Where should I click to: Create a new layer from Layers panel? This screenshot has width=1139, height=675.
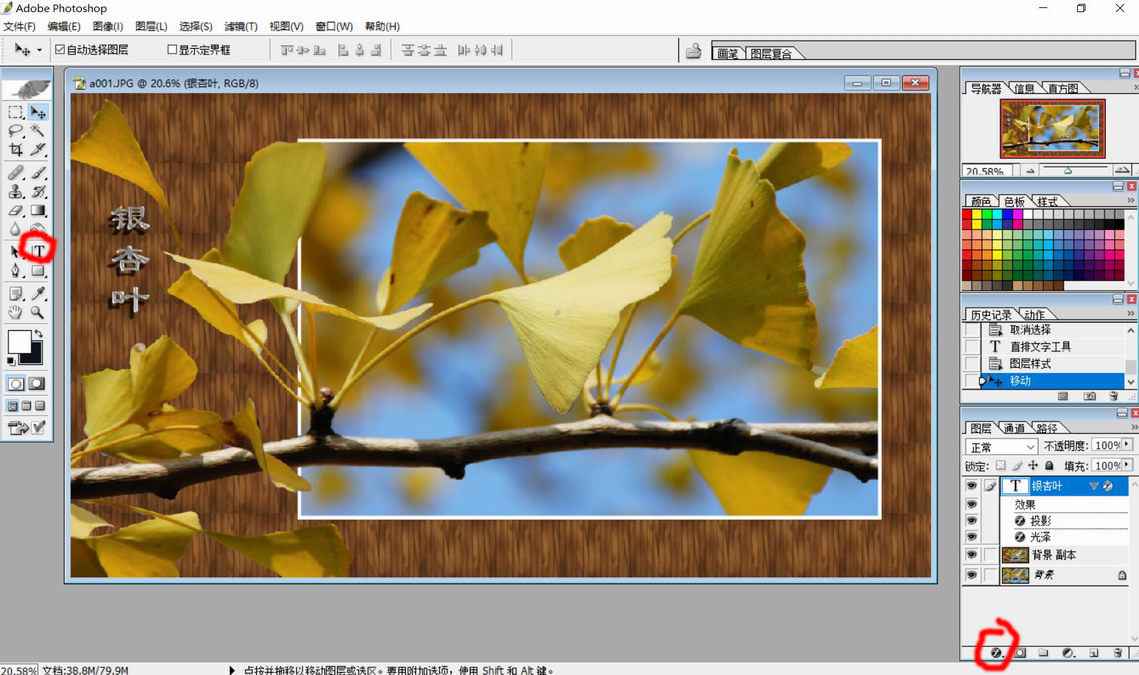1094,653
